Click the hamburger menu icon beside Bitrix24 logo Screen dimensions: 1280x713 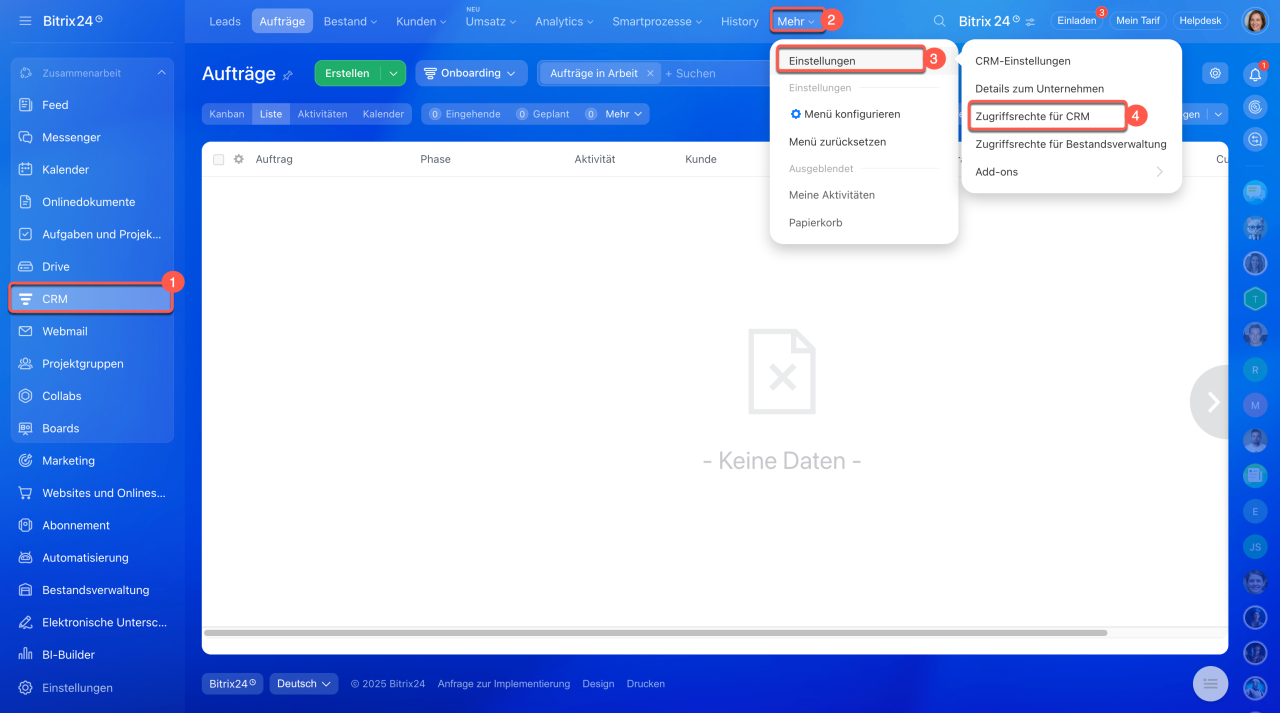[x=25, y=21]
